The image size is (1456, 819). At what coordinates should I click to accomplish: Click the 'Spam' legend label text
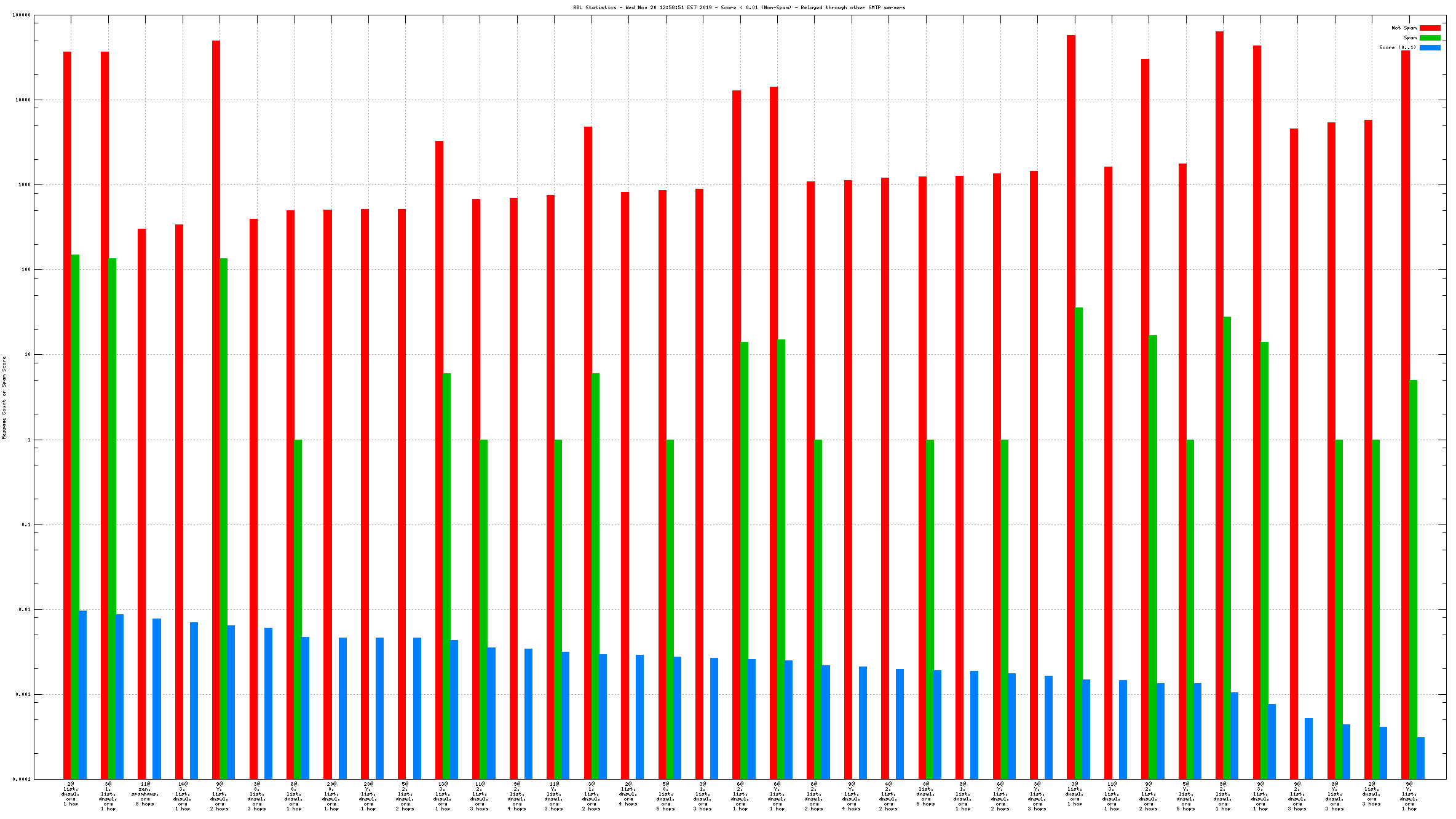point(1410,38)
